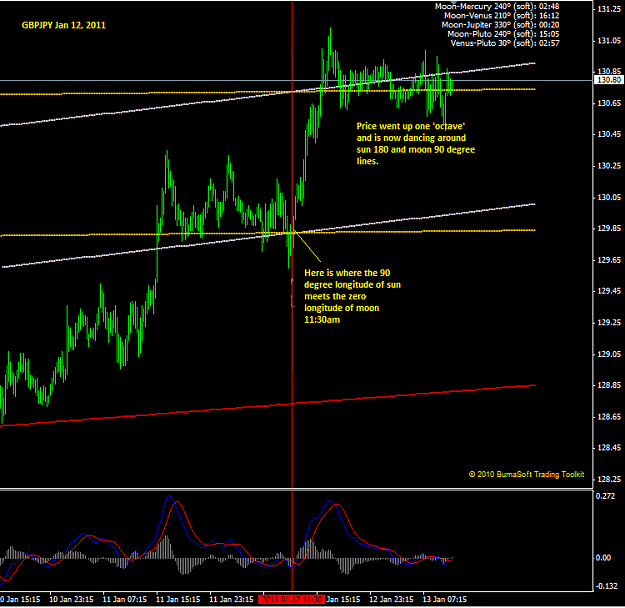Select the 'Price went up one octave' annotation
625x608 pixels.
416,144
